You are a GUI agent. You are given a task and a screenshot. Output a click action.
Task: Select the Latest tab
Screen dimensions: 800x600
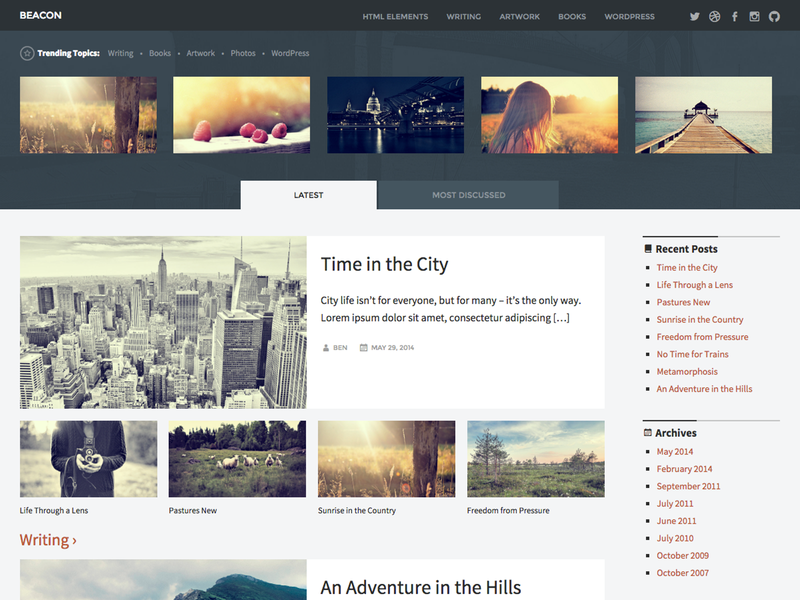[x=308, y=195]
